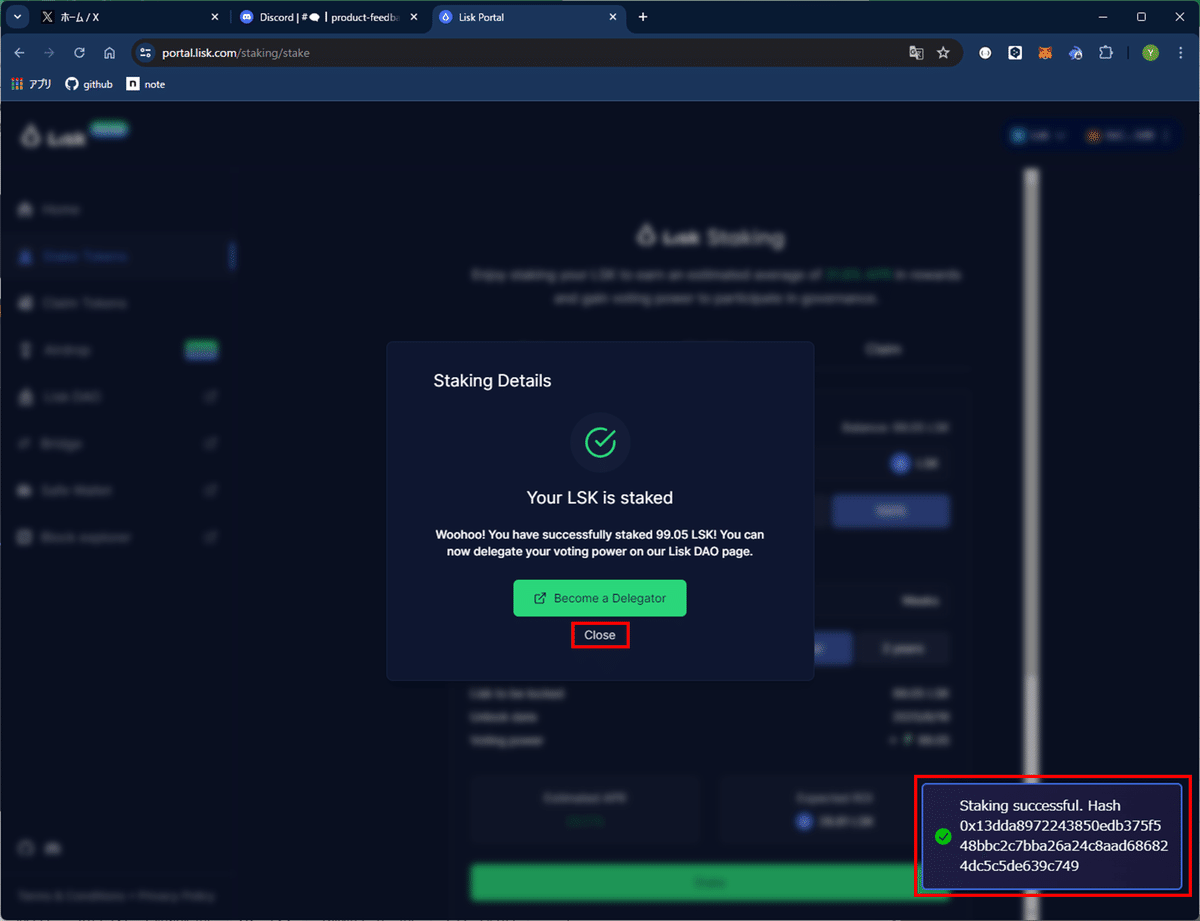Open the note bookmark
The image size is (1200, 921).
(146, 85)
